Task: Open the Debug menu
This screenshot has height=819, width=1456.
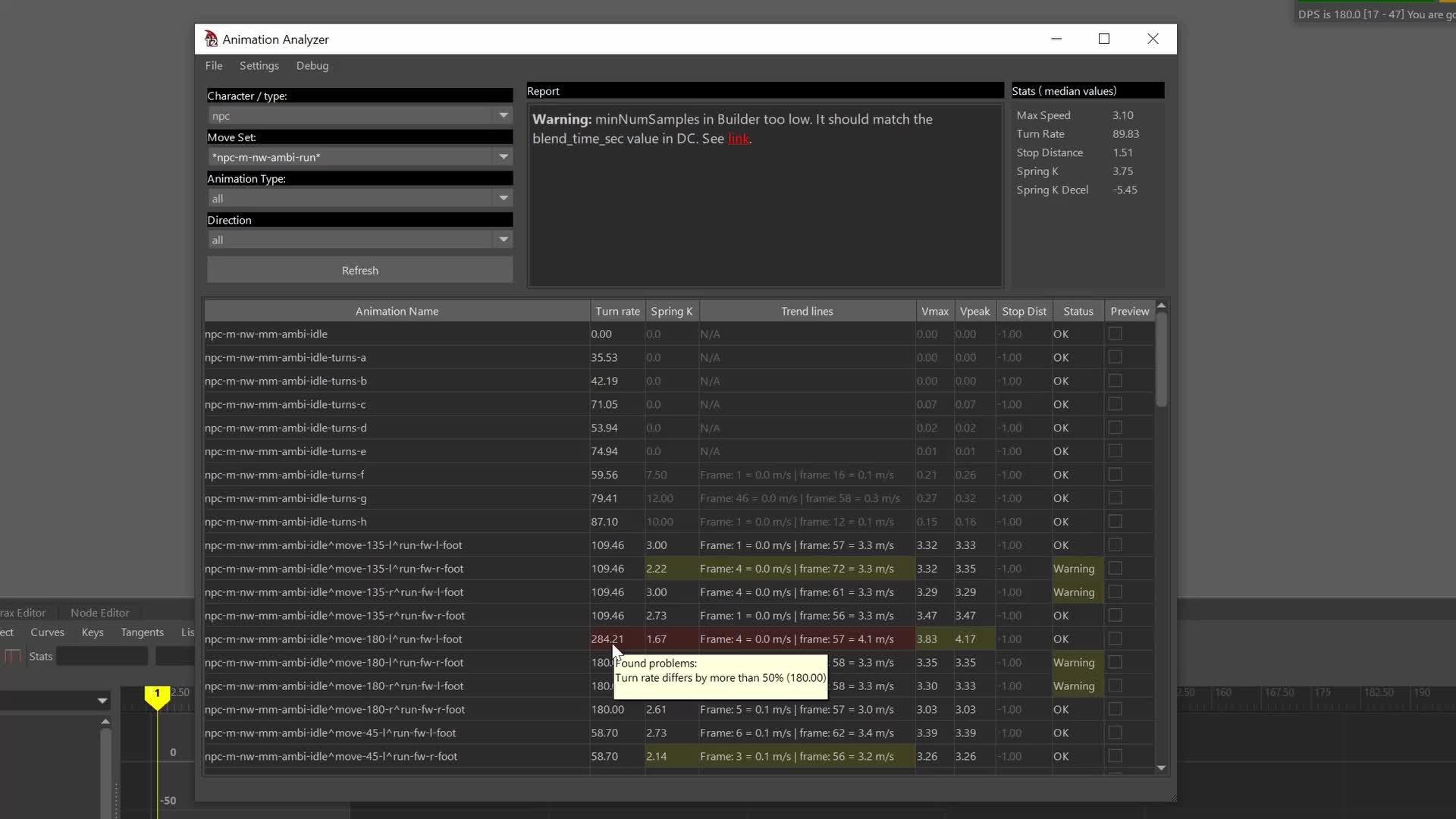Action: pyautogui.click(x=312, y=66)
